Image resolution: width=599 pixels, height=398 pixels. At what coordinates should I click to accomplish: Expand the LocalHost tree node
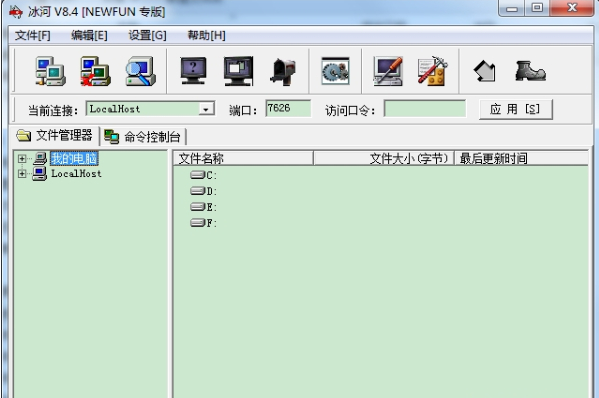[22, 174]
